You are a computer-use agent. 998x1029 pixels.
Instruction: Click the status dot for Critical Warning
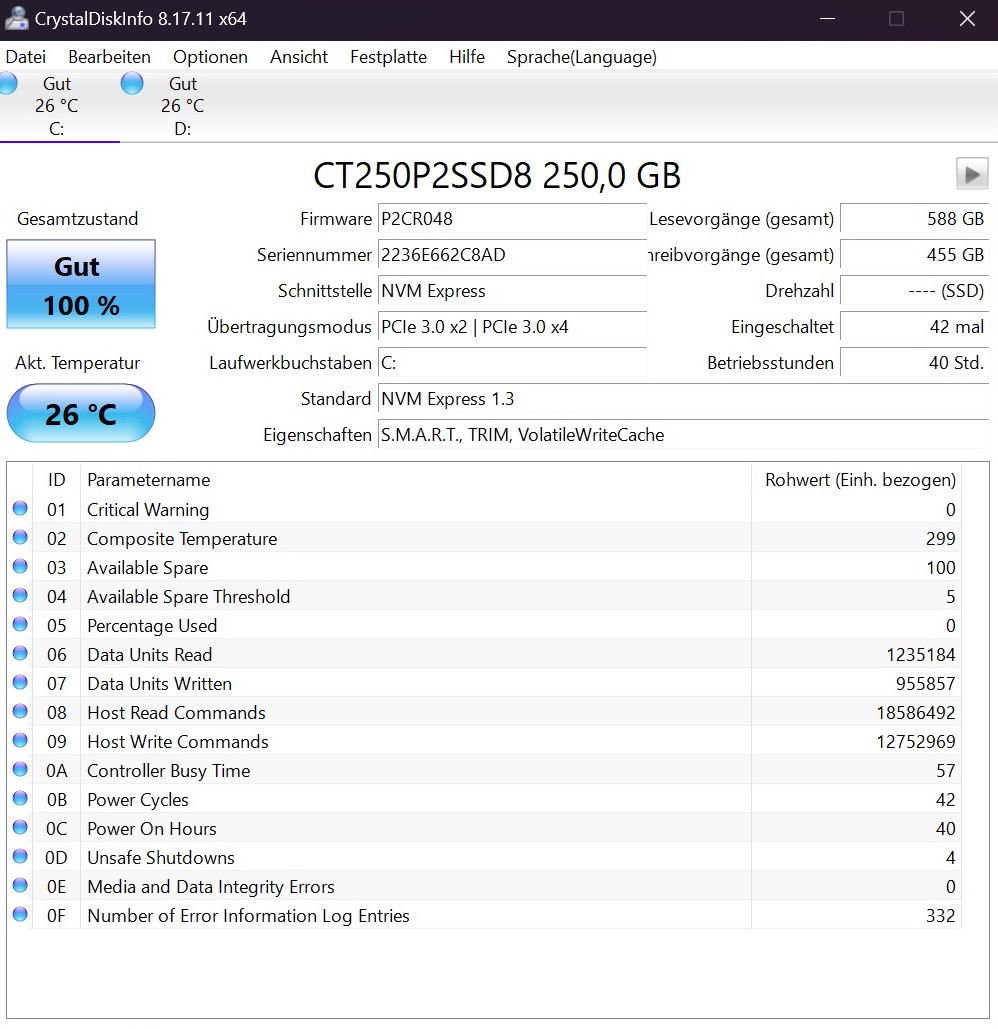(x=20, y=509)
